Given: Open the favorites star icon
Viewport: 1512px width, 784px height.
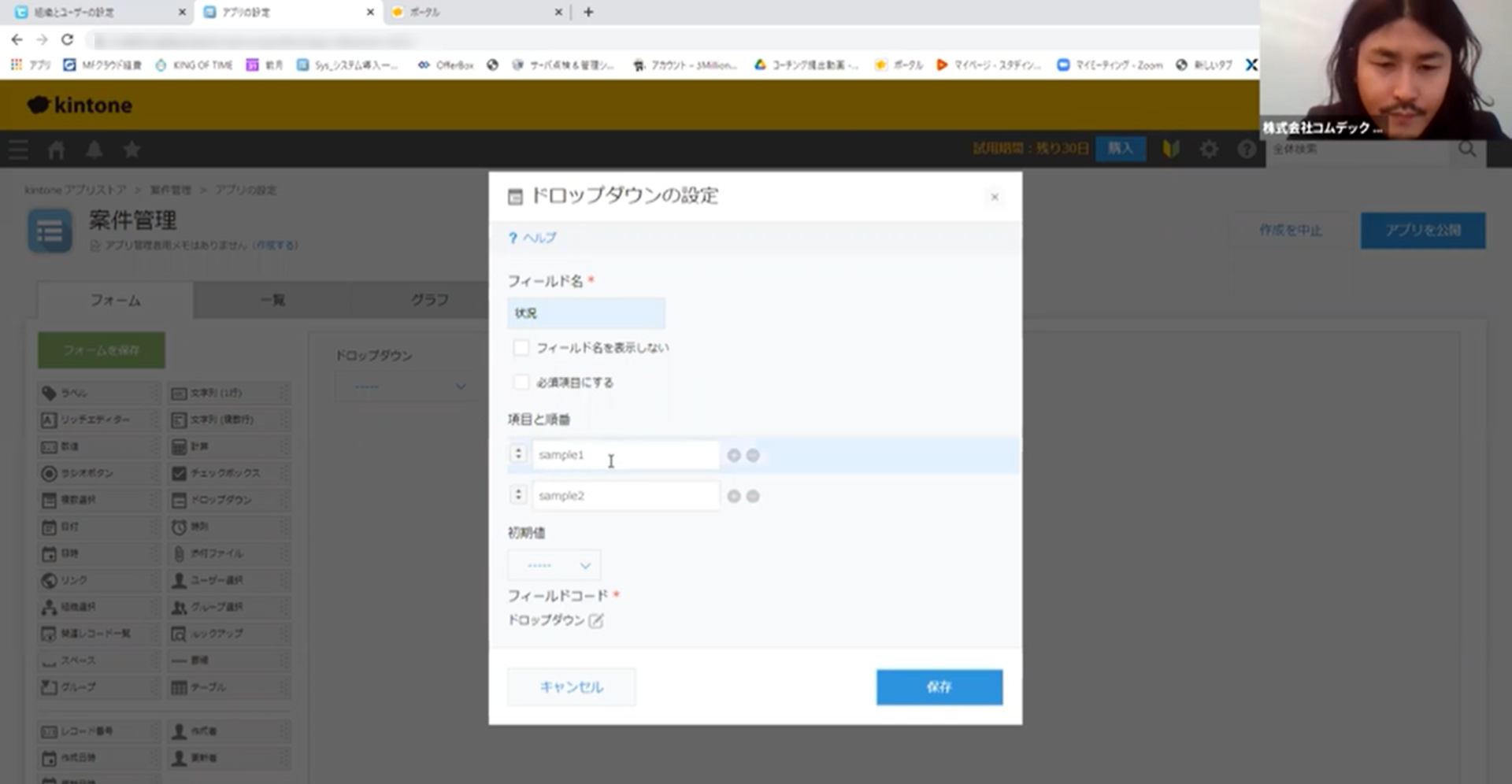Looking at the screenshot, I should tap(132, 150).
